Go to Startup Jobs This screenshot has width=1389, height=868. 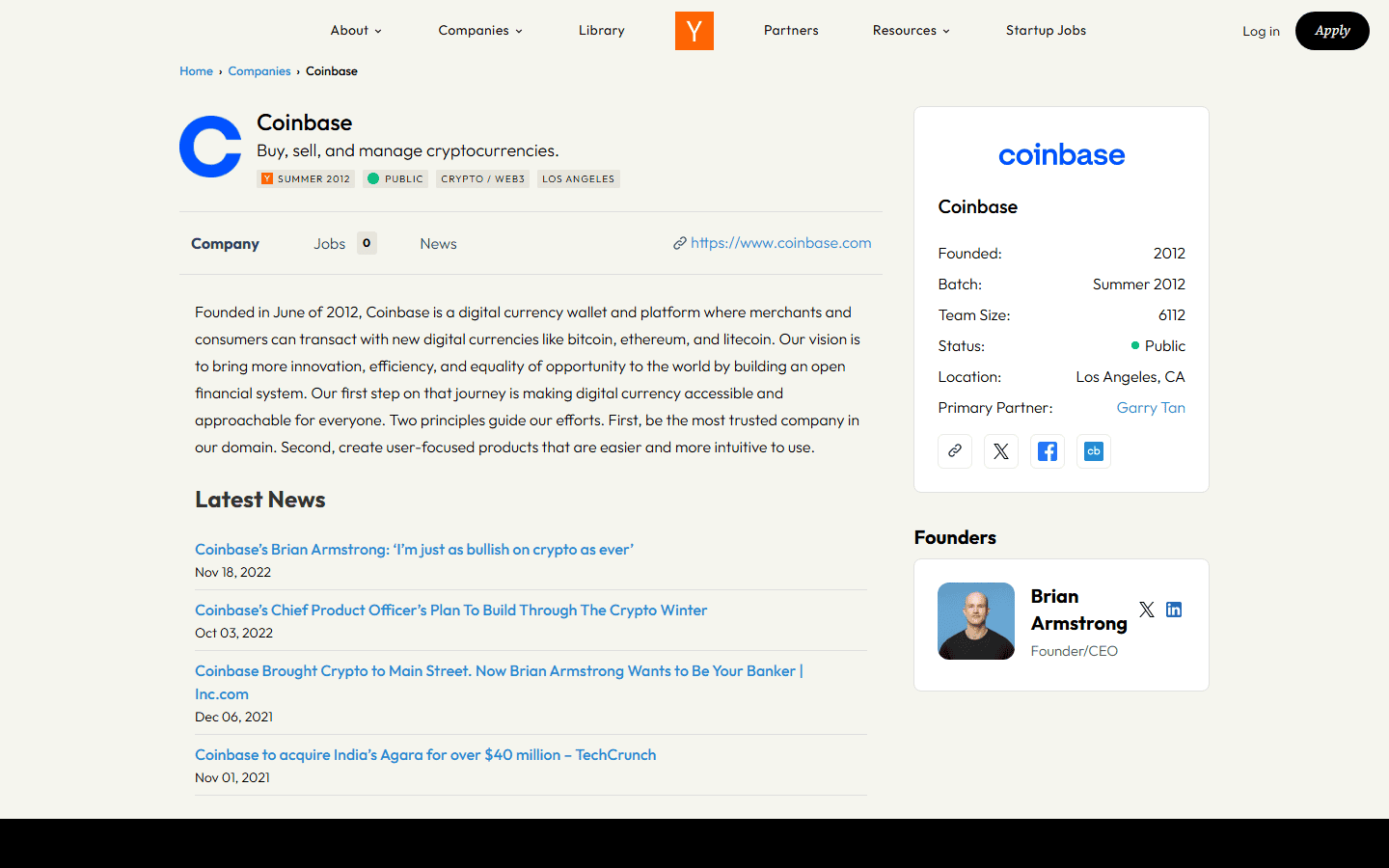(1046, 31)
